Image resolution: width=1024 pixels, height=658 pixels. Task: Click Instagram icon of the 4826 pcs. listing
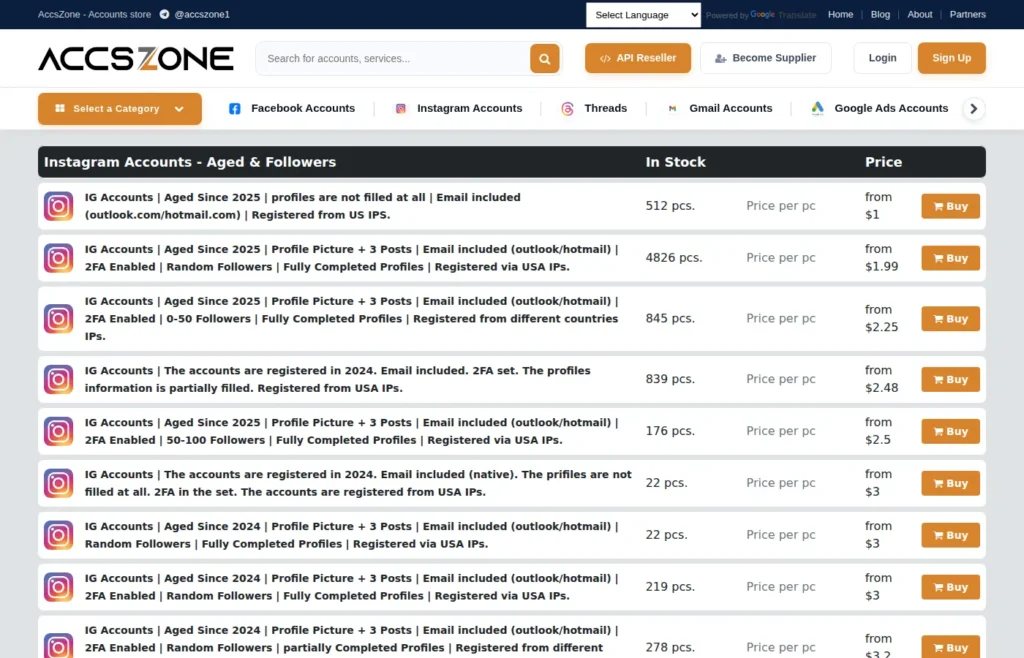(x=58, y=258)
